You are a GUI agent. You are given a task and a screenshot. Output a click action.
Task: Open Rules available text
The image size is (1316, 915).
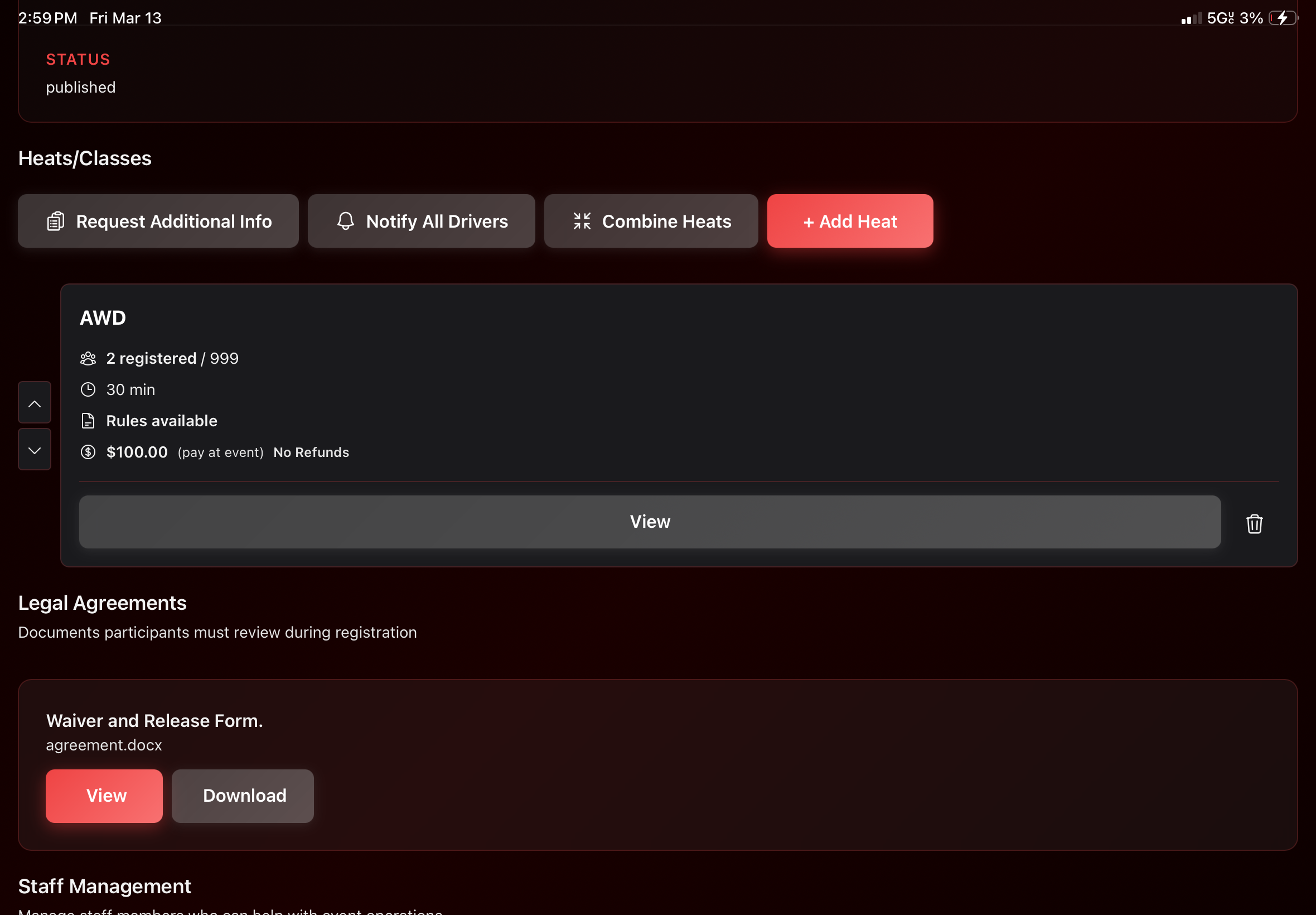pos(162,421)
